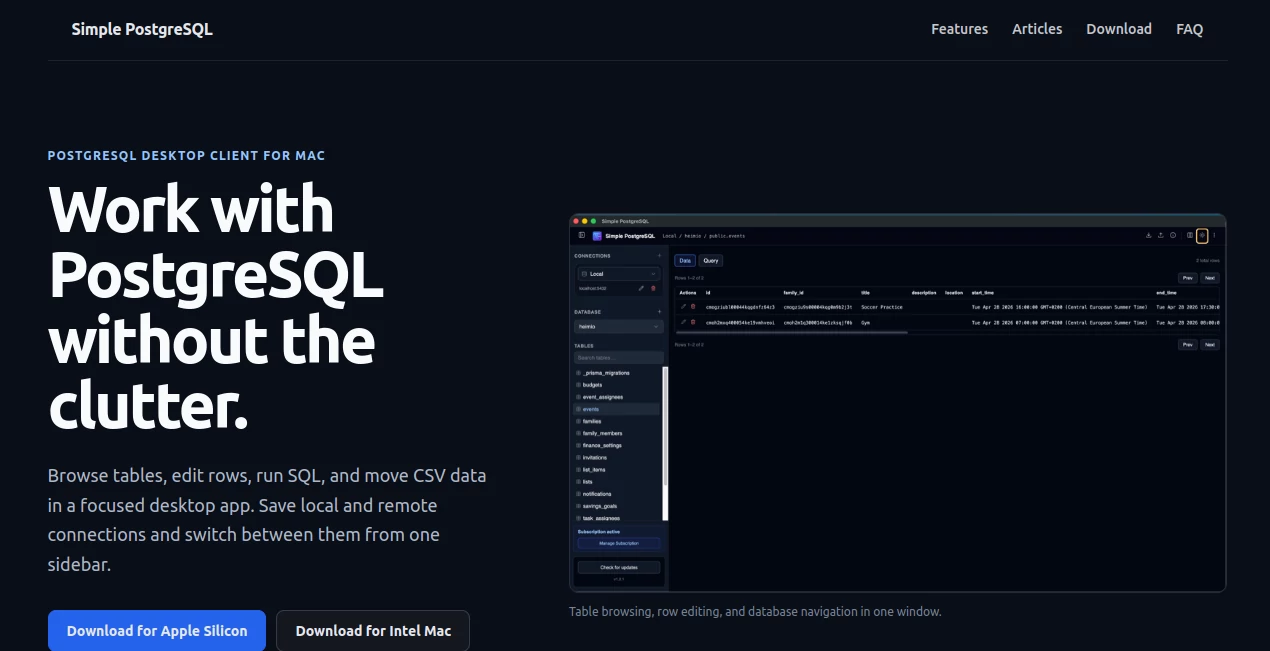The image size is (1270, 651).
Task: Click the edit pencil in the Soccer Practice row
Action: coord(683,306)
